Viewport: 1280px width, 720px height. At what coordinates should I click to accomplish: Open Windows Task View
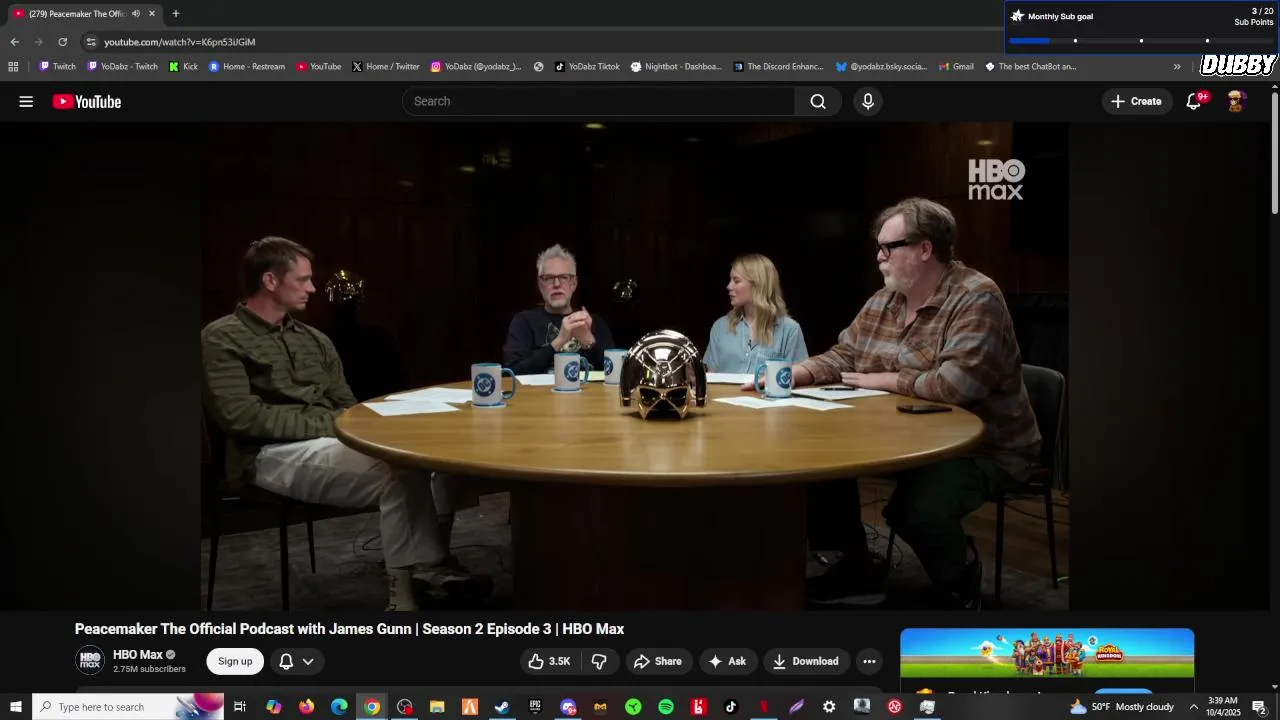(x=240, y=707)
